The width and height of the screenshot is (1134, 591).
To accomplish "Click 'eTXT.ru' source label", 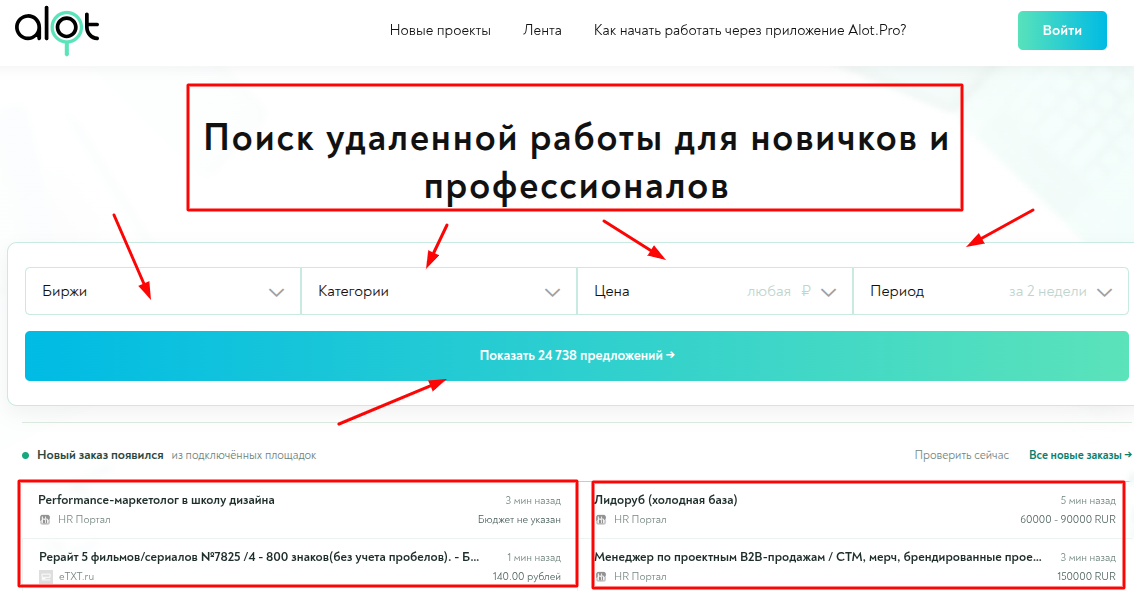I will tap(76, 577).
